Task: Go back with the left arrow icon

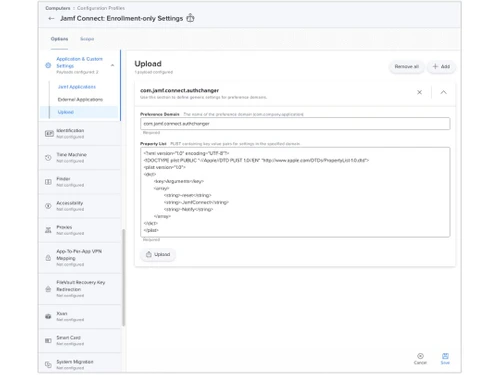Action: (51, 19)
